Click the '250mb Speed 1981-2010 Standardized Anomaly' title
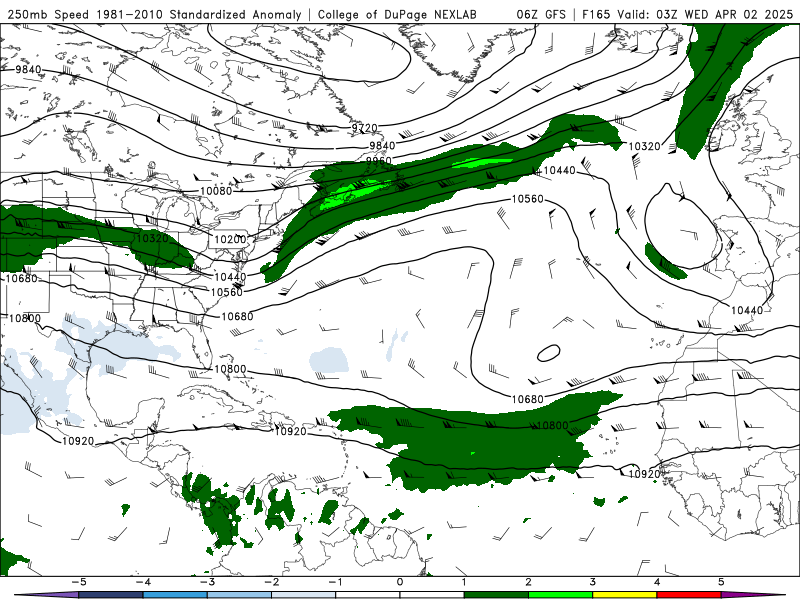 tap(154, 14)
